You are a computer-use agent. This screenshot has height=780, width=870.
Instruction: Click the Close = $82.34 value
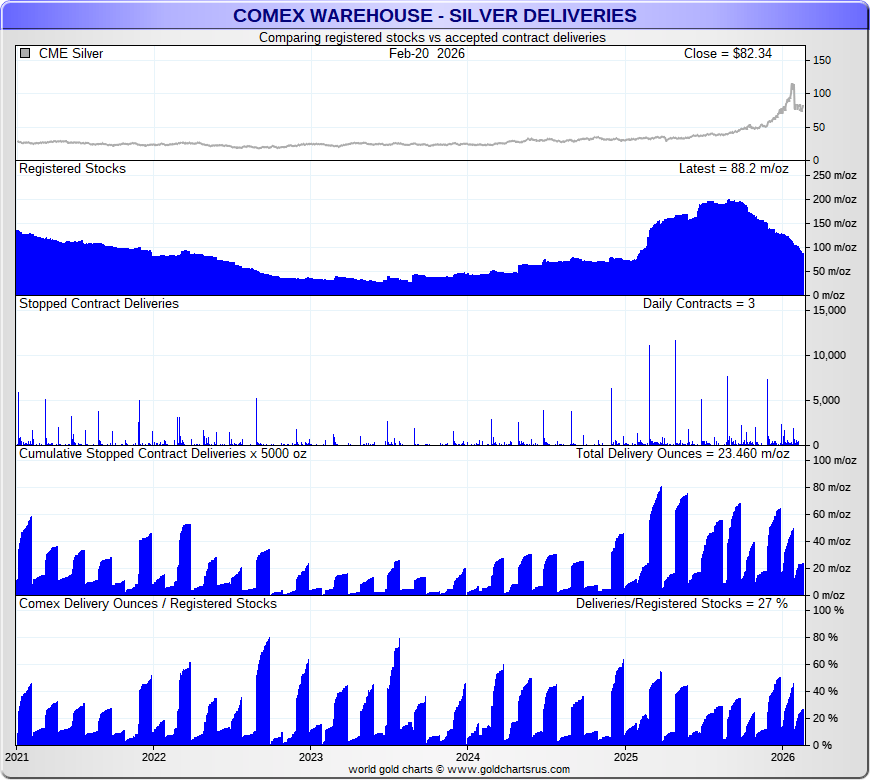(x=727, y=54)
